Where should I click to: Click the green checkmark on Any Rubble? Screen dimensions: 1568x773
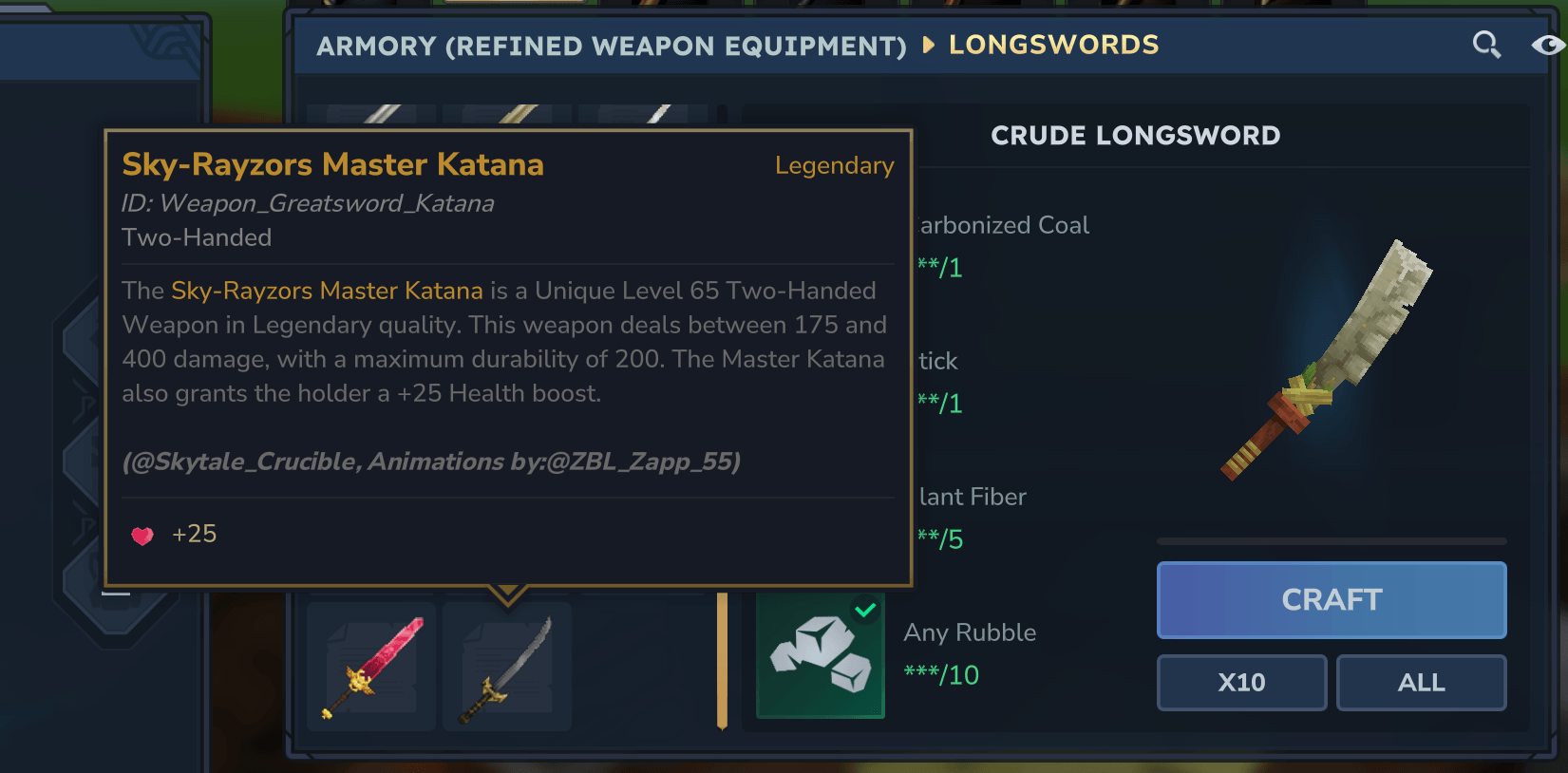coord(865,610)
